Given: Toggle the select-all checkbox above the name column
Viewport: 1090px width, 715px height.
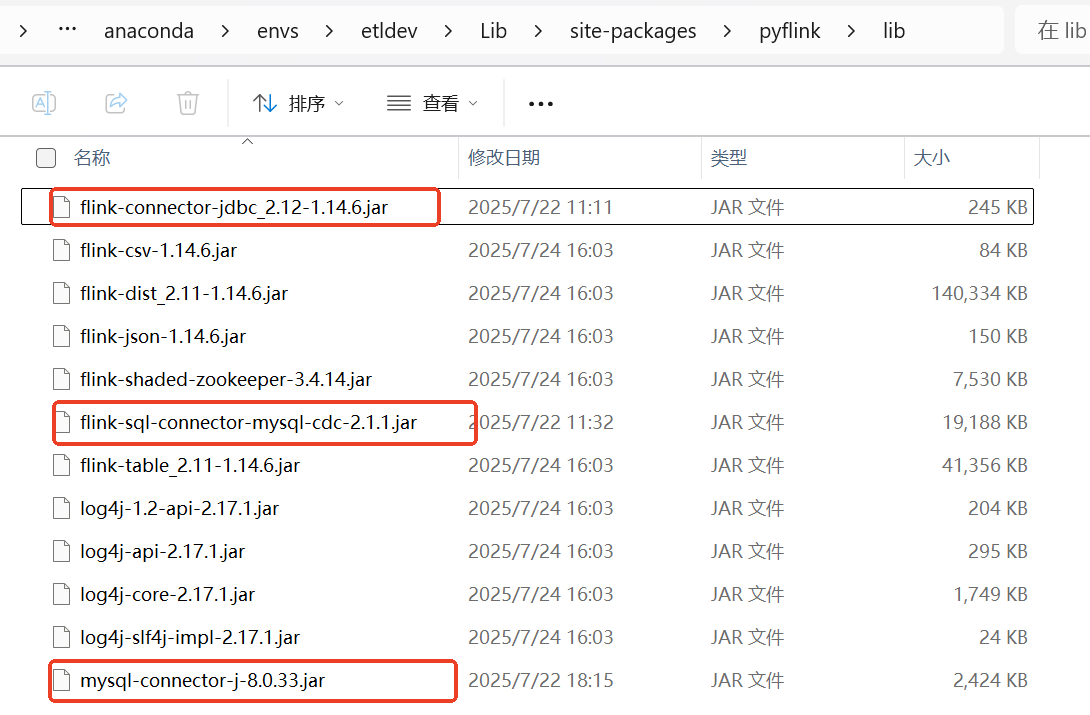Looking at the screenshot, I should click(x=45, y=158).
